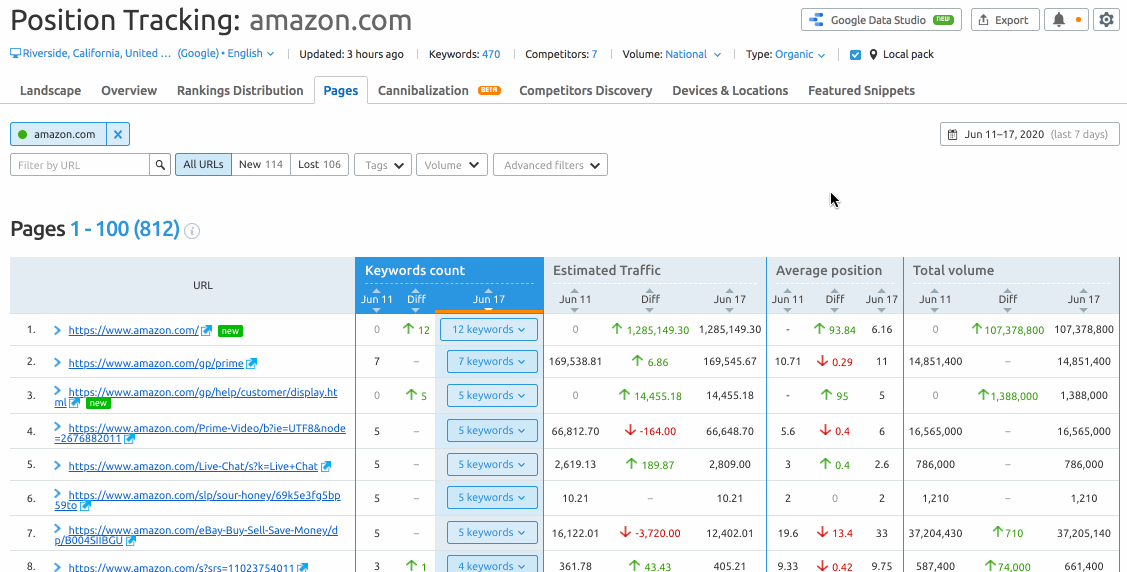Screen dimensions: 1127x572
Task: Expand row 5 Live-Chat URL details
Action: click(x=58, y=465)
